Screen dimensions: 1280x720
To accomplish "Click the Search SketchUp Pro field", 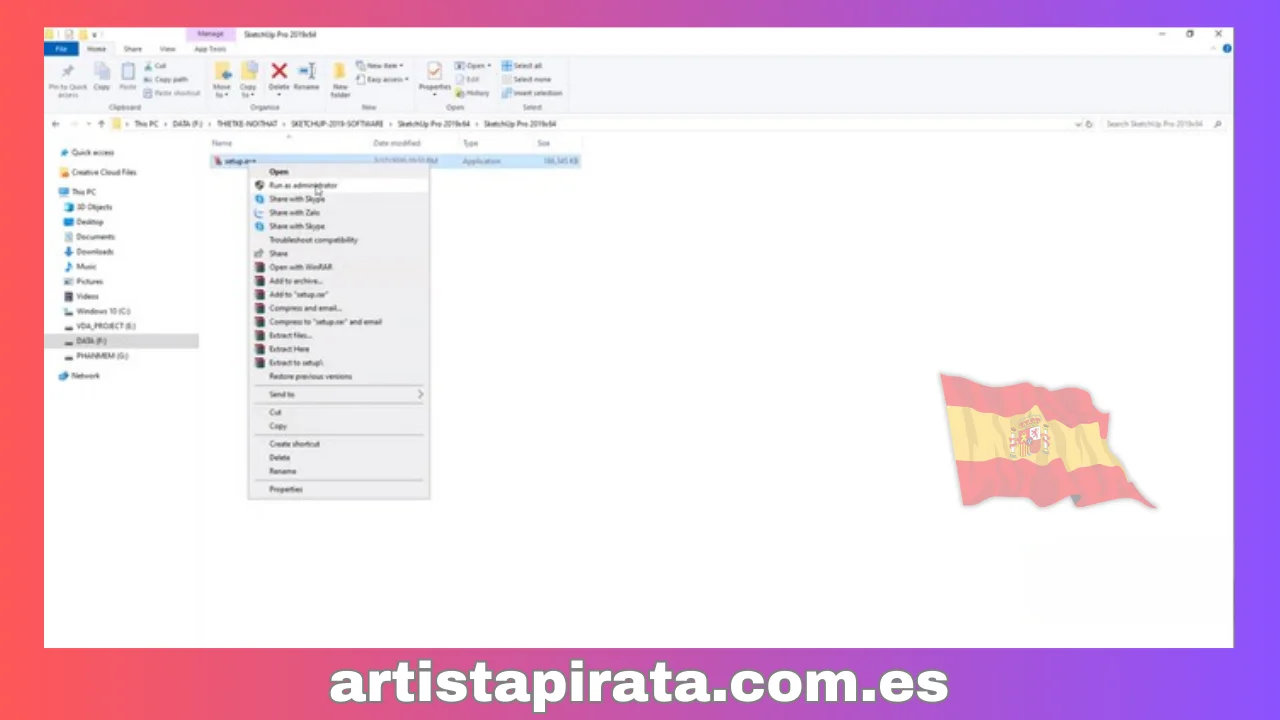I will click(1163, 124).
